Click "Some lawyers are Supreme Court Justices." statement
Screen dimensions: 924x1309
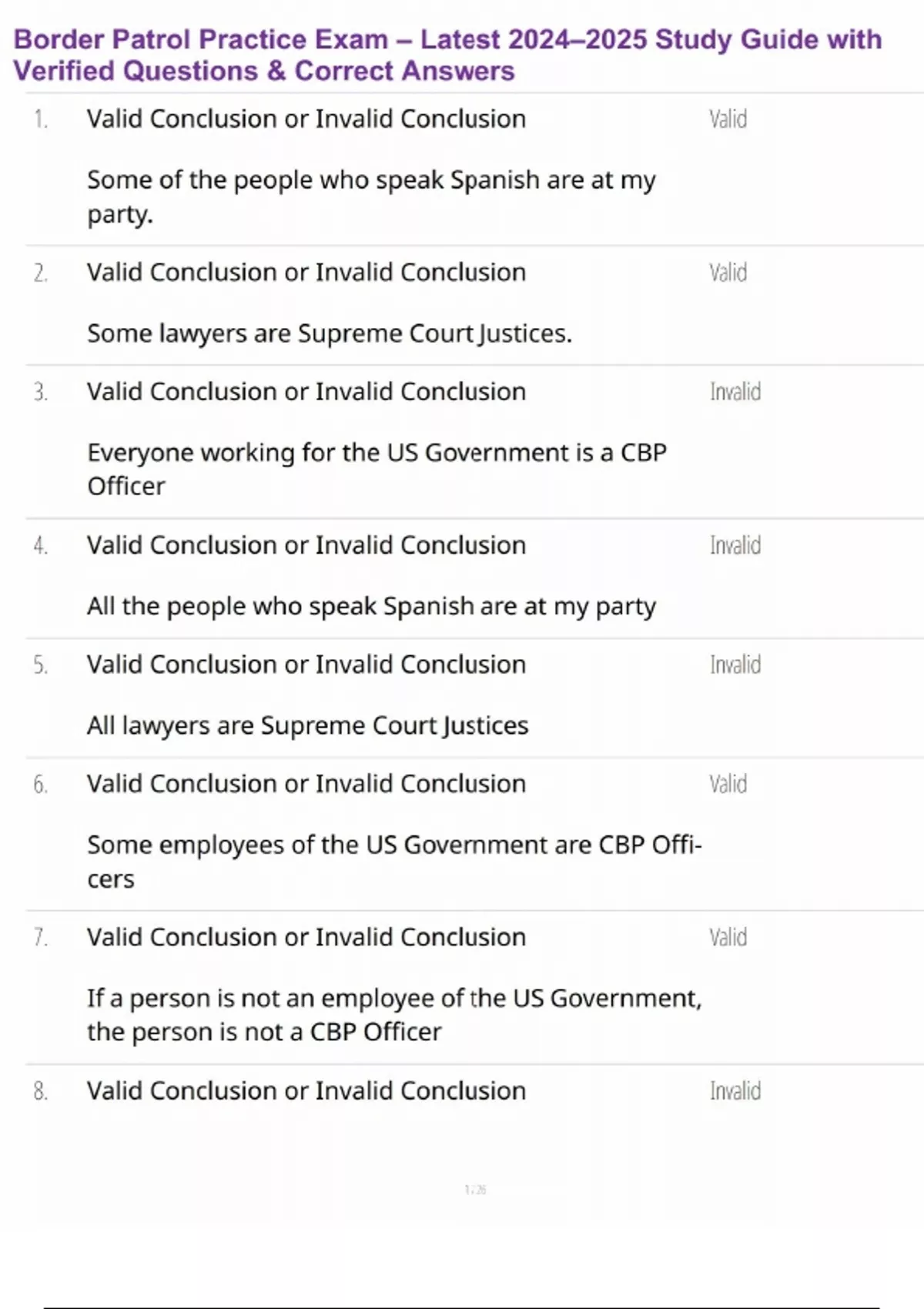point(329,333)
